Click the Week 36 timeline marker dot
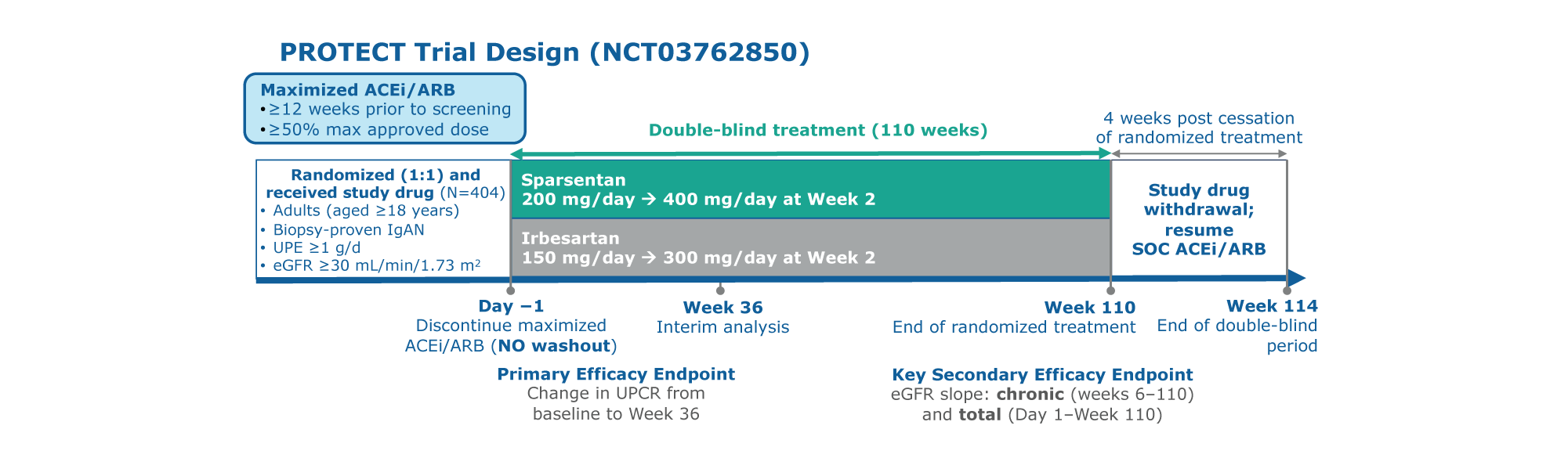Viewport: 1568px width, 465px height. click(x=721, y=290)
